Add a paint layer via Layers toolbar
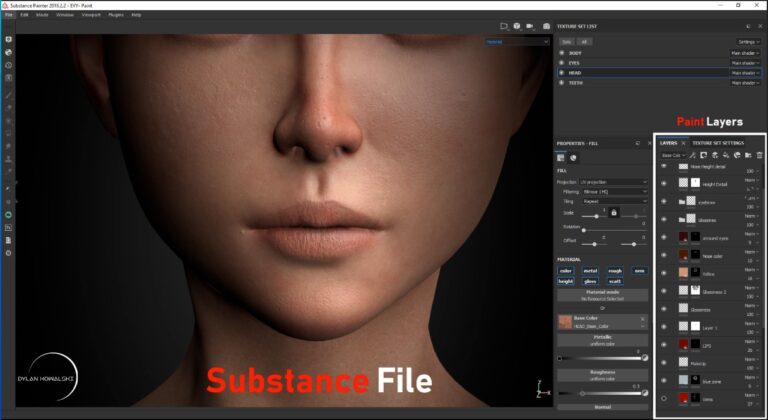Image resolution: width=768 pixels, height=420 pixels. [x=715, y=155]
